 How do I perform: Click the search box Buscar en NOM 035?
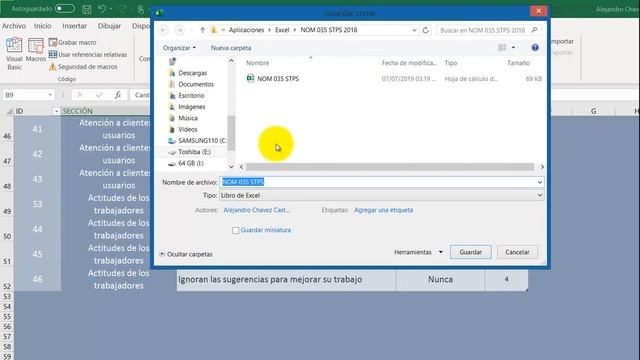click(488, 30)
